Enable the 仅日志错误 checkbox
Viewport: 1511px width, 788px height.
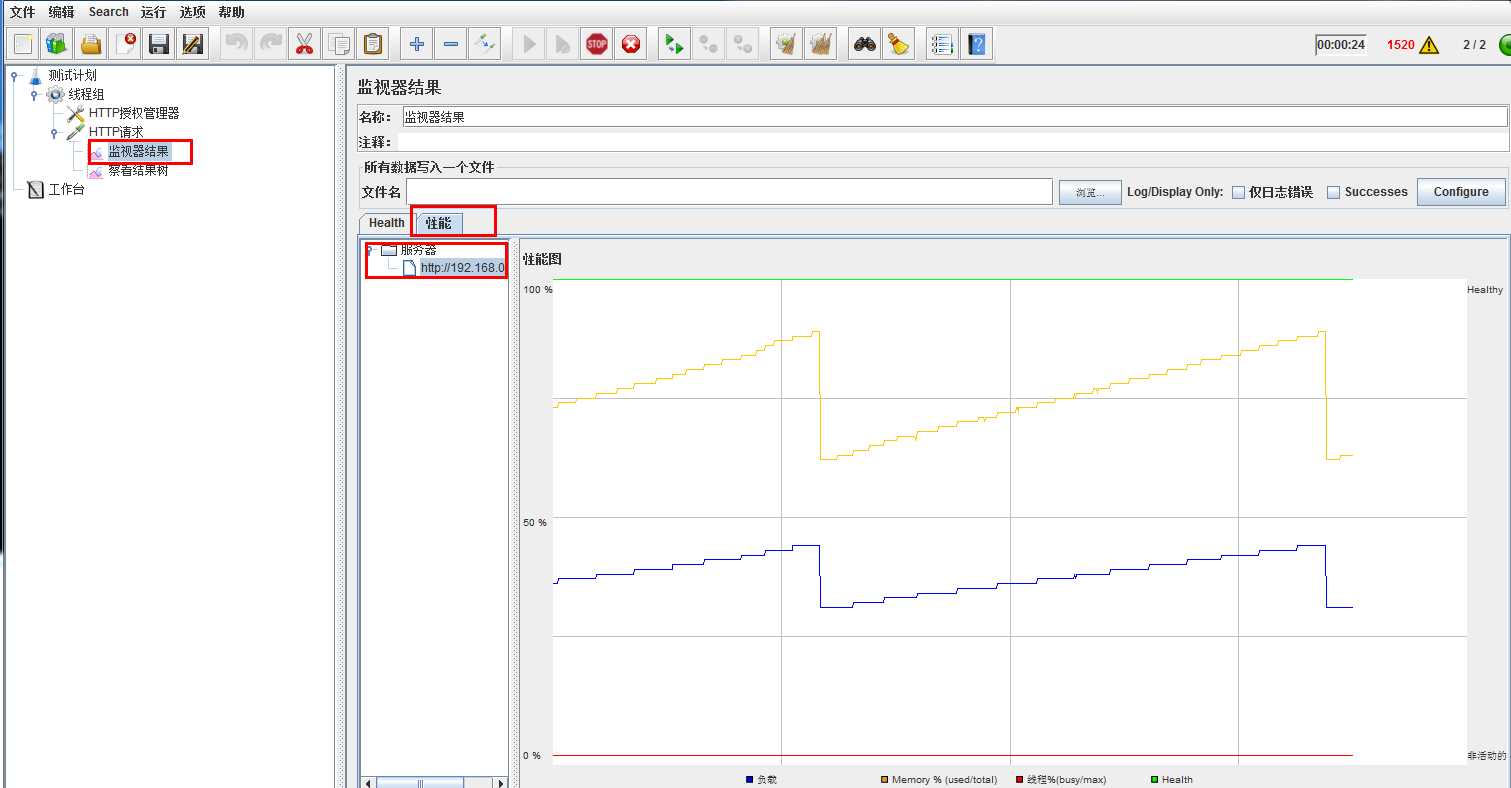pyautogui.click(x=1238, y=192)
